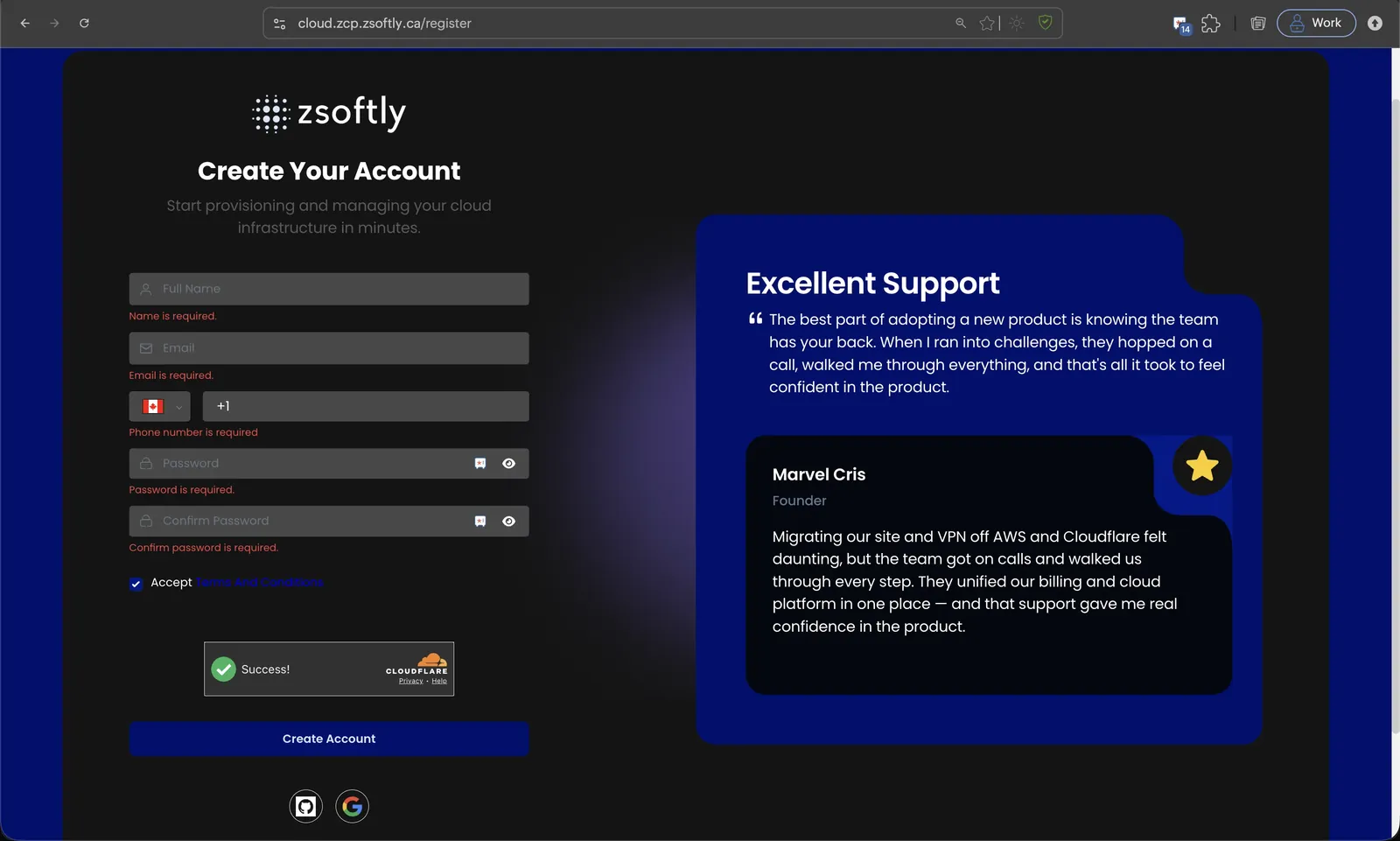The image size is (1400, 841).
Task: Click Cloudflare Help link
Action: (x=439, y=681)
